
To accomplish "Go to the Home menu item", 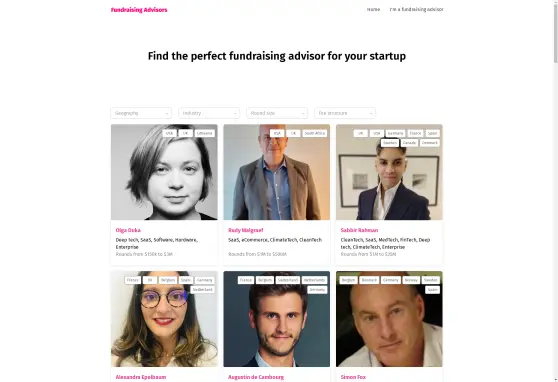I will coord(373,10).
